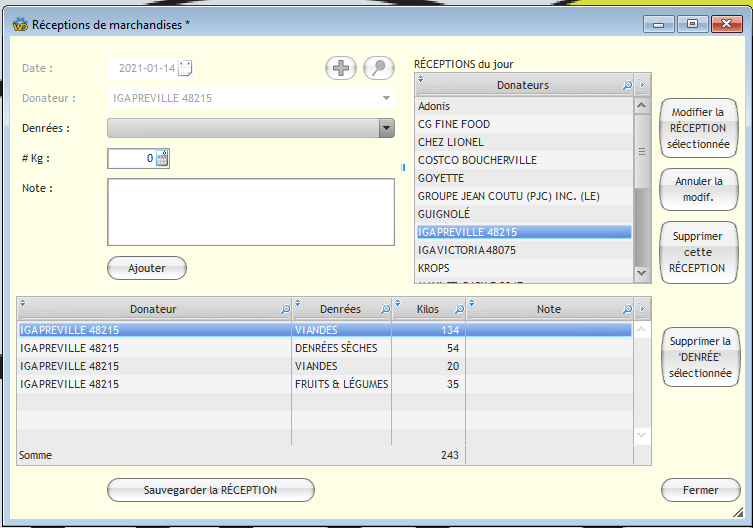Screen dimensions: 753x528
Task: Expand column options arrow right of Donateurs header
Action: click(642, 86)
